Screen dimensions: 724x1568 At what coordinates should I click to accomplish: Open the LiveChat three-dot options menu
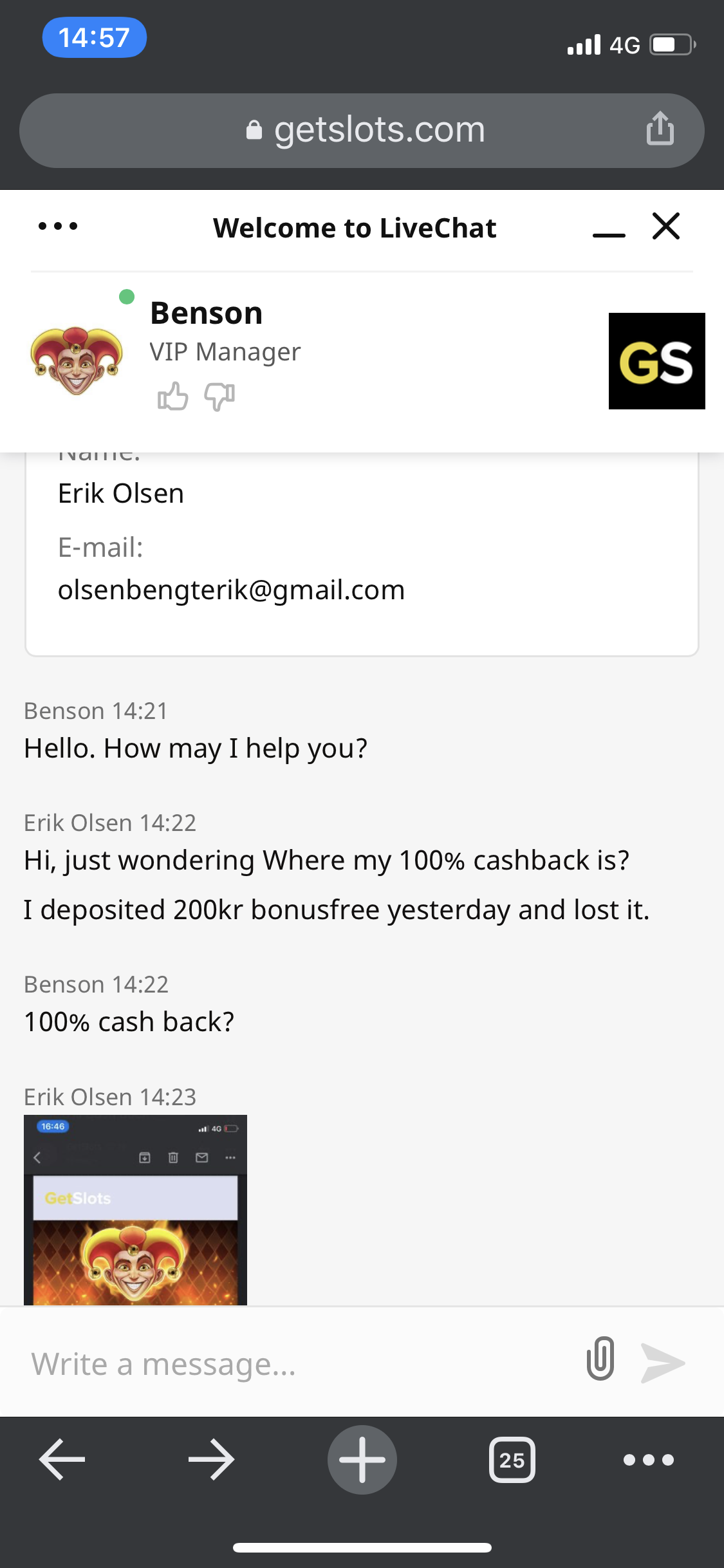coord(58,226)
